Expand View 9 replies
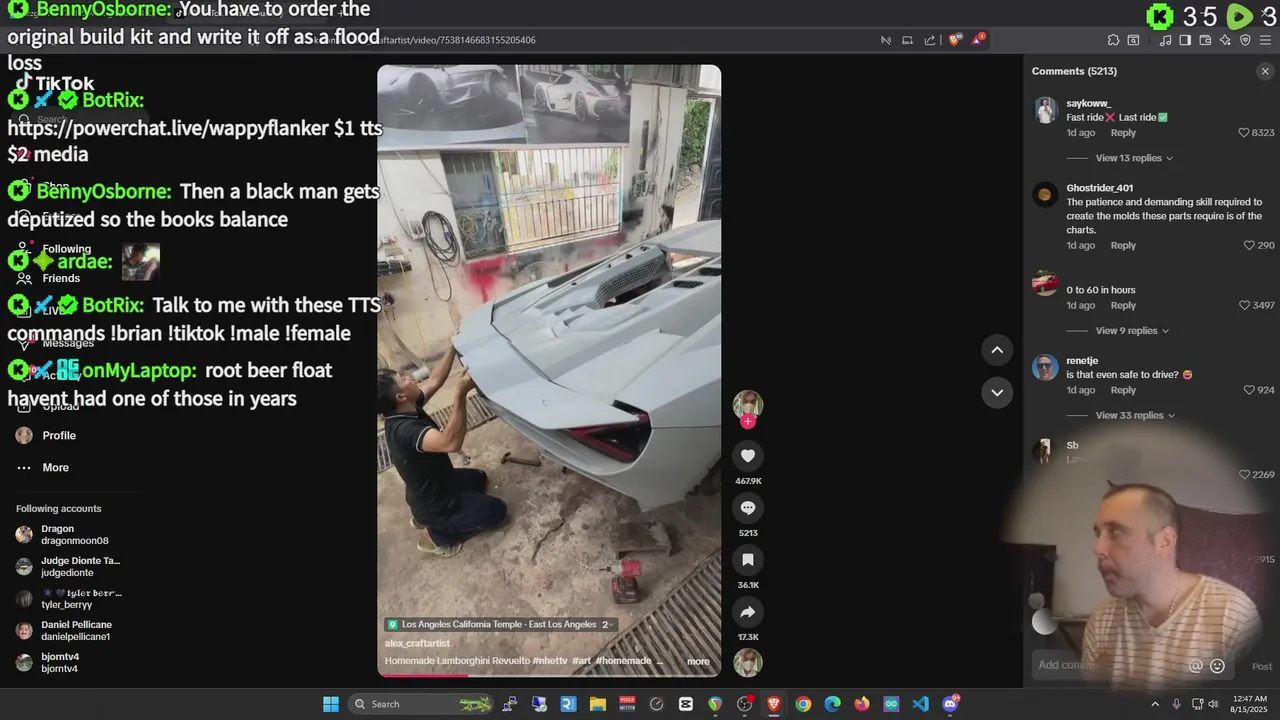Screen dimensions: 1280x720 (x=1132, y=331)
